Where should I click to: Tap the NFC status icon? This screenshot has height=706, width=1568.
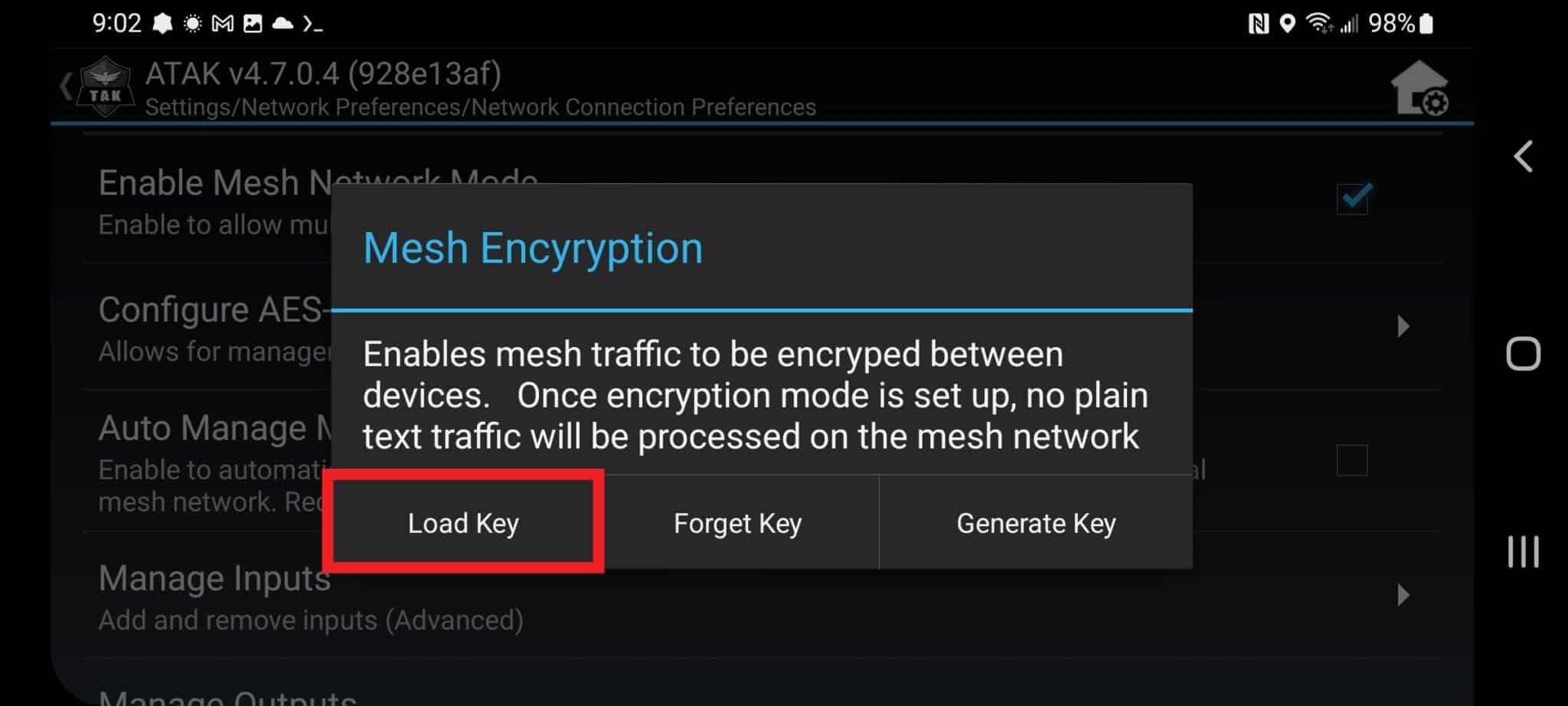tap(1258, 24)
